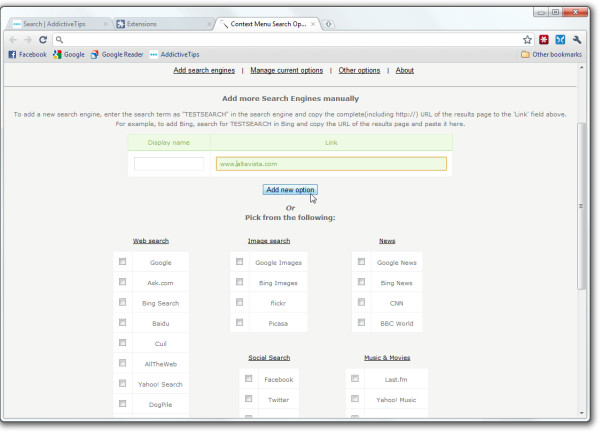Open the About link

(405, 70)
